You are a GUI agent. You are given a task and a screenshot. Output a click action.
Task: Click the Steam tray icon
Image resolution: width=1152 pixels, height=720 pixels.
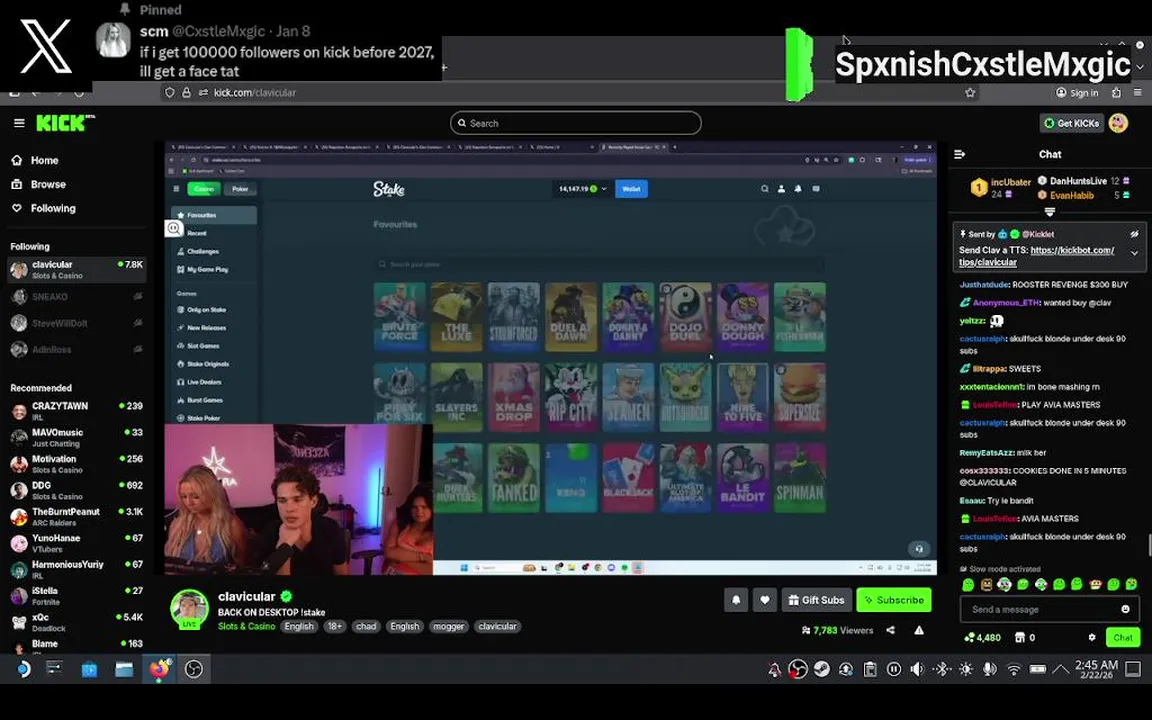(x=822, y=669)
